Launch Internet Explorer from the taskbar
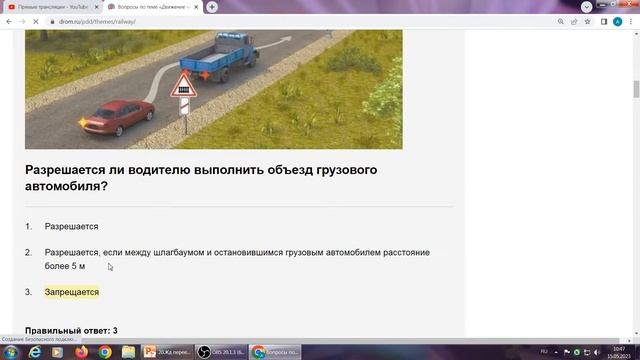 point(35,352)
